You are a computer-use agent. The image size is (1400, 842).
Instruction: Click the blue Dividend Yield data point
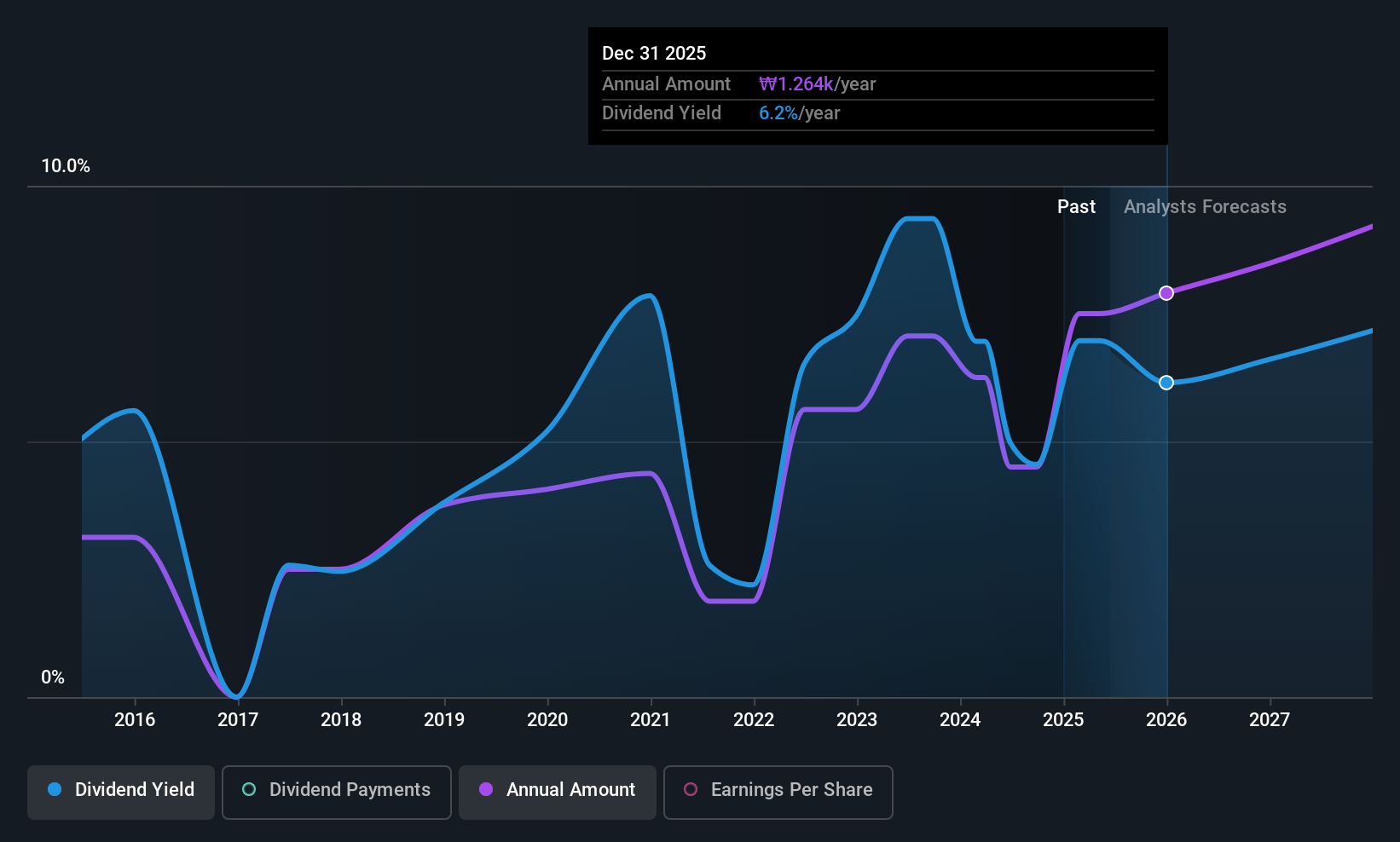(1166, 383)
